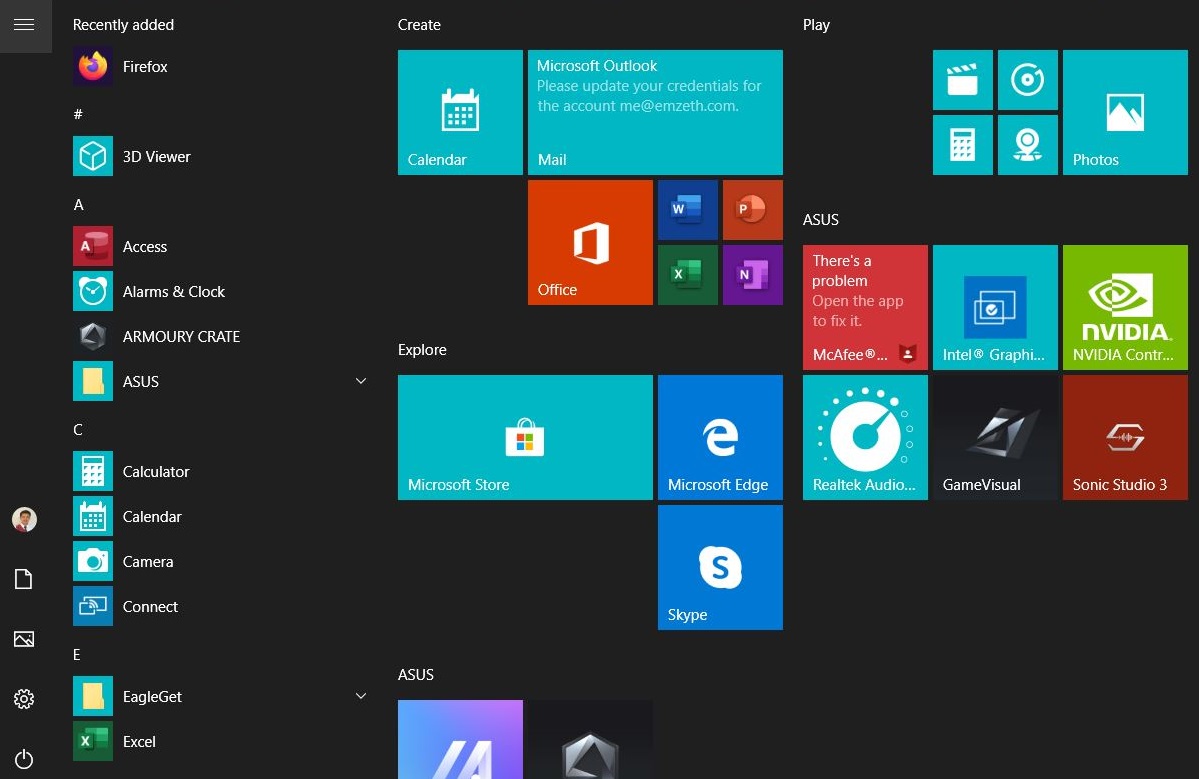Open the Maps location pin tile

coord(1027,145)
